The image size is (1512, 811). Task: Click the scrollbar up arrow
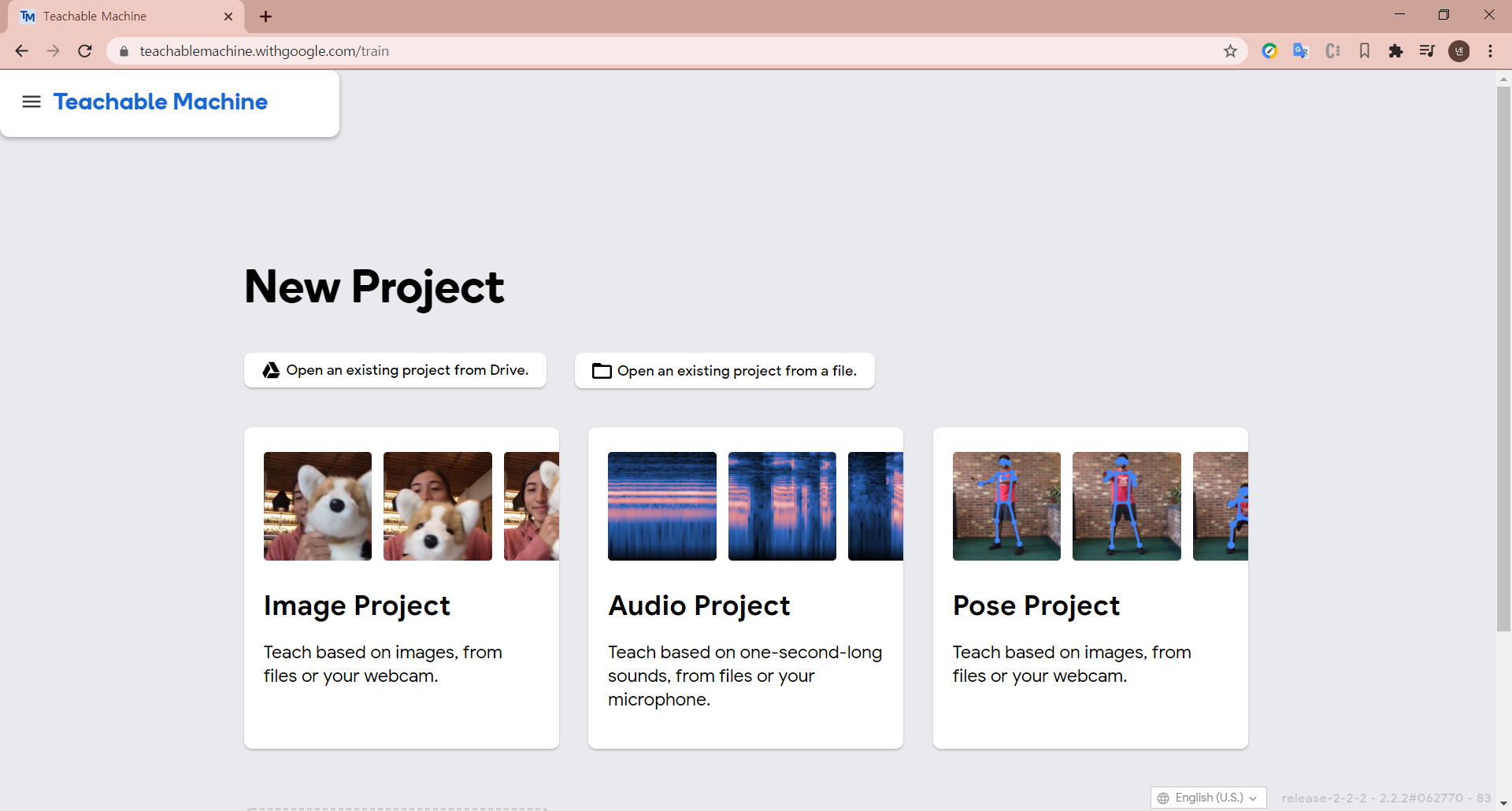coord(1503,79)
